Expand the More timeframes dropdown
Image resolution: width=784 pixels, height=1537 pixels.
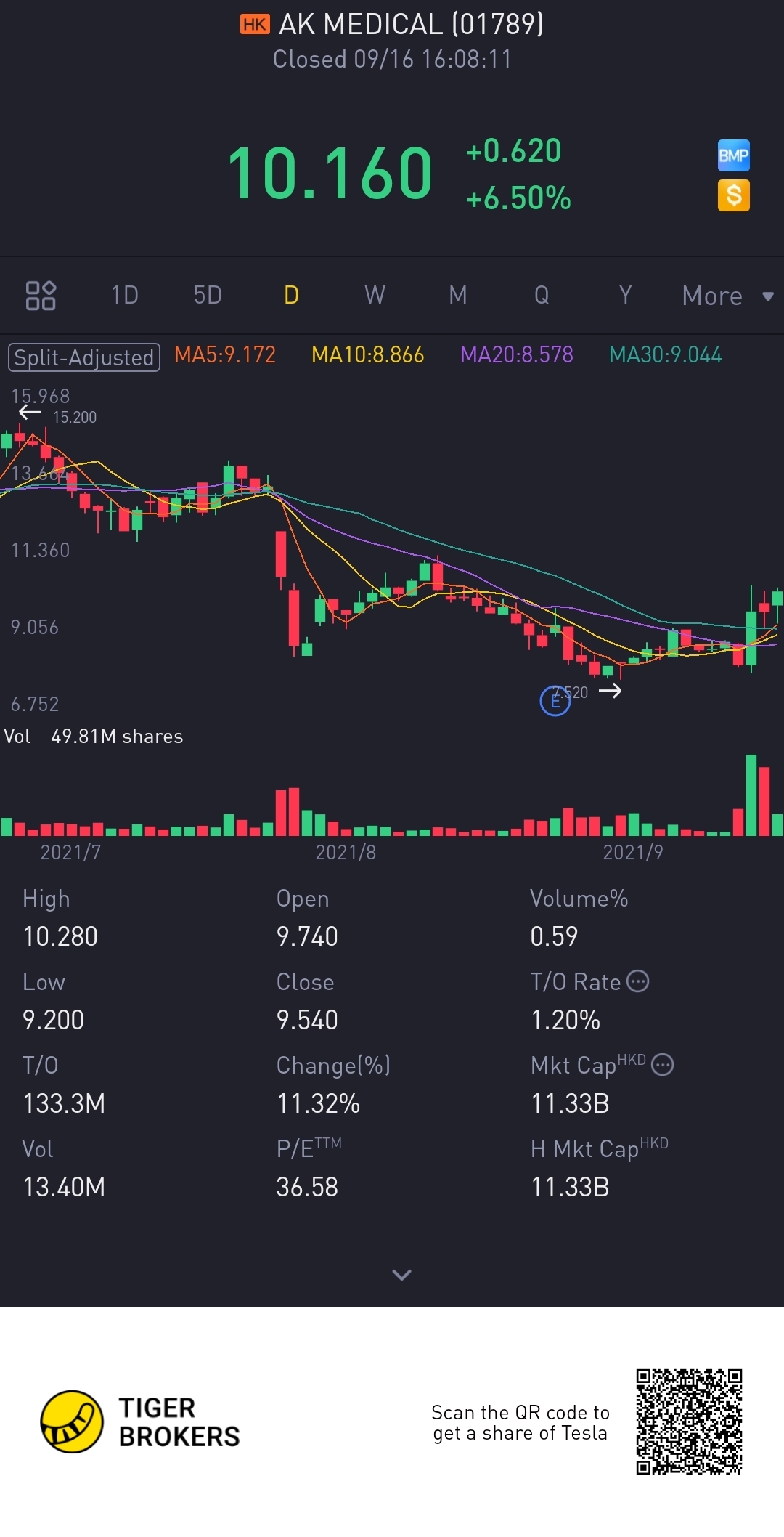click(727, 296)
